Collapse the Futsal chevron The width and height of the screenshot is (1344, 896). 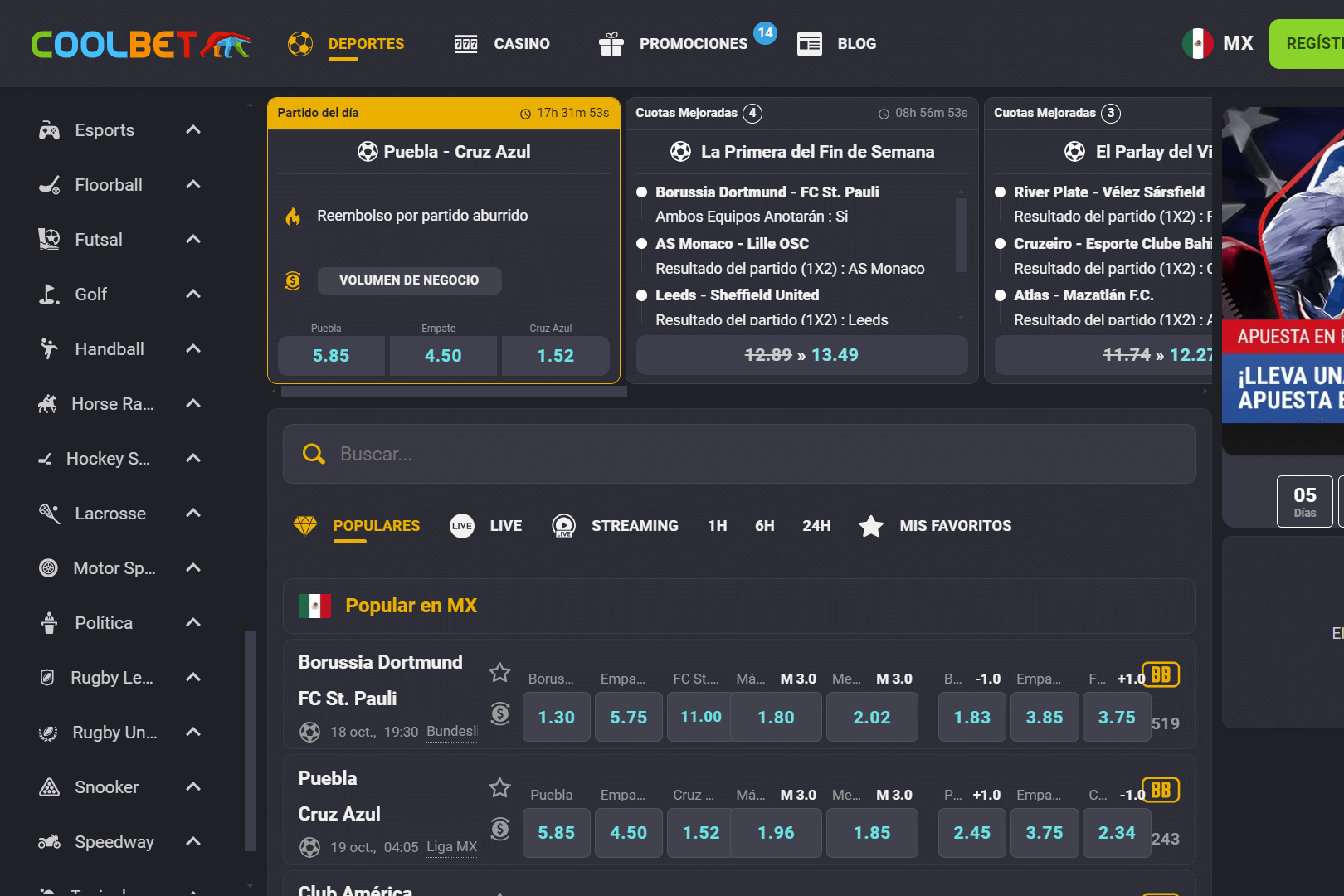pos(193,239)
